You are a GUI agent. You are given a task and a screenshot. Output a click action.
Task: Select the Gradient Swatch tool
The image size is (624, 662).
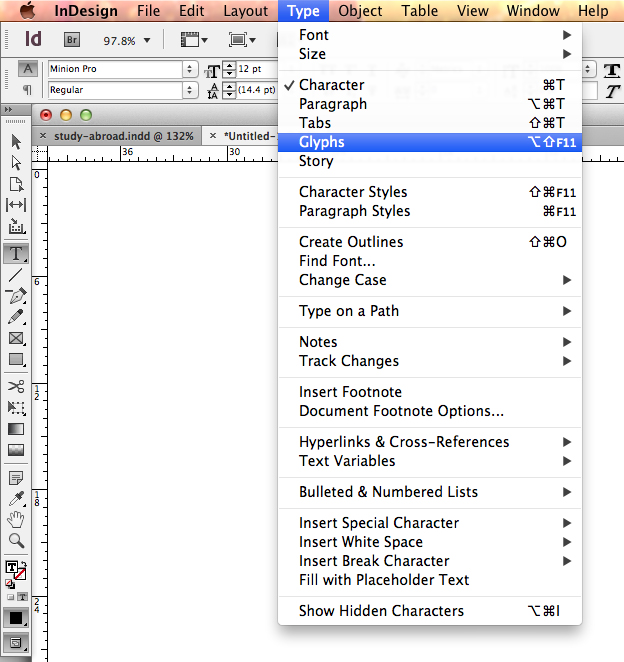coord(16,429)
